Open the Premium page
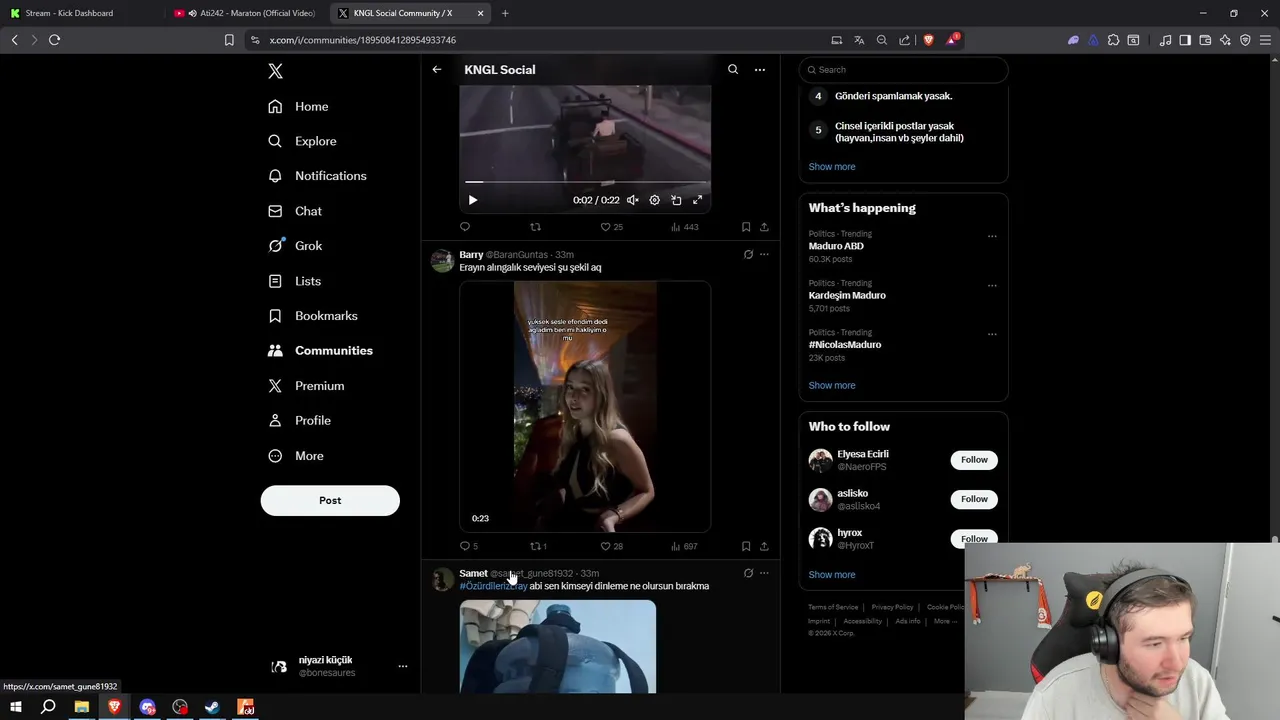Screen dimensions: 1280x720 coord(307,386)
